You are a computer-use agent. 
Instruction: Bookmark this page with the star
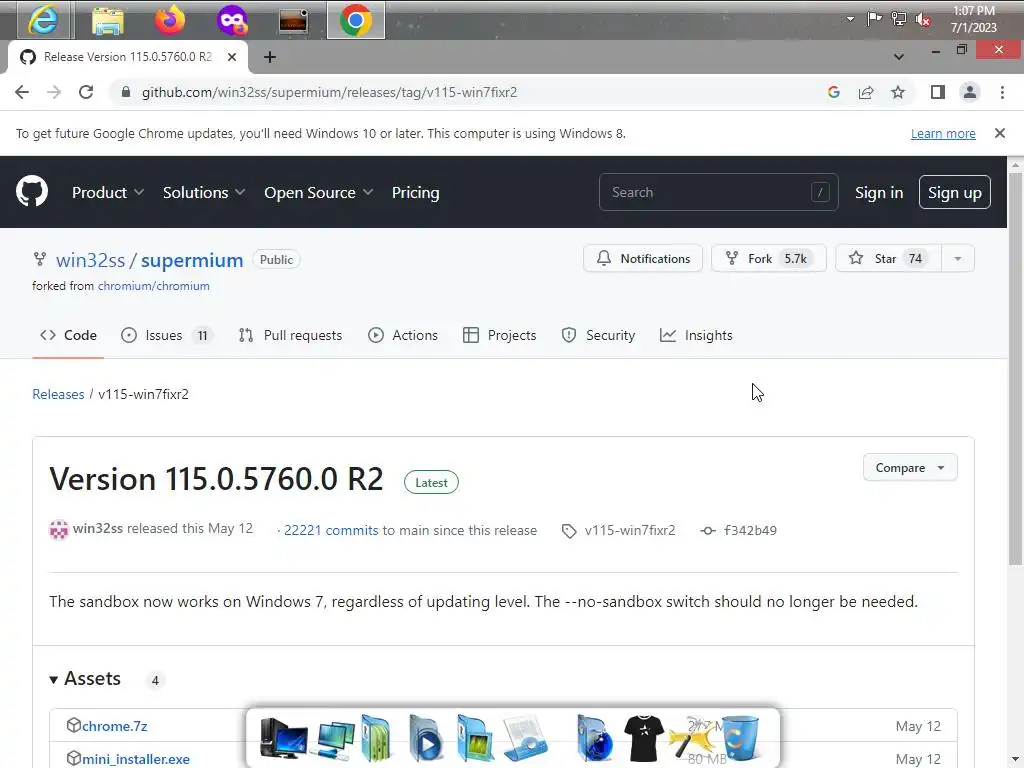(898, 92)
